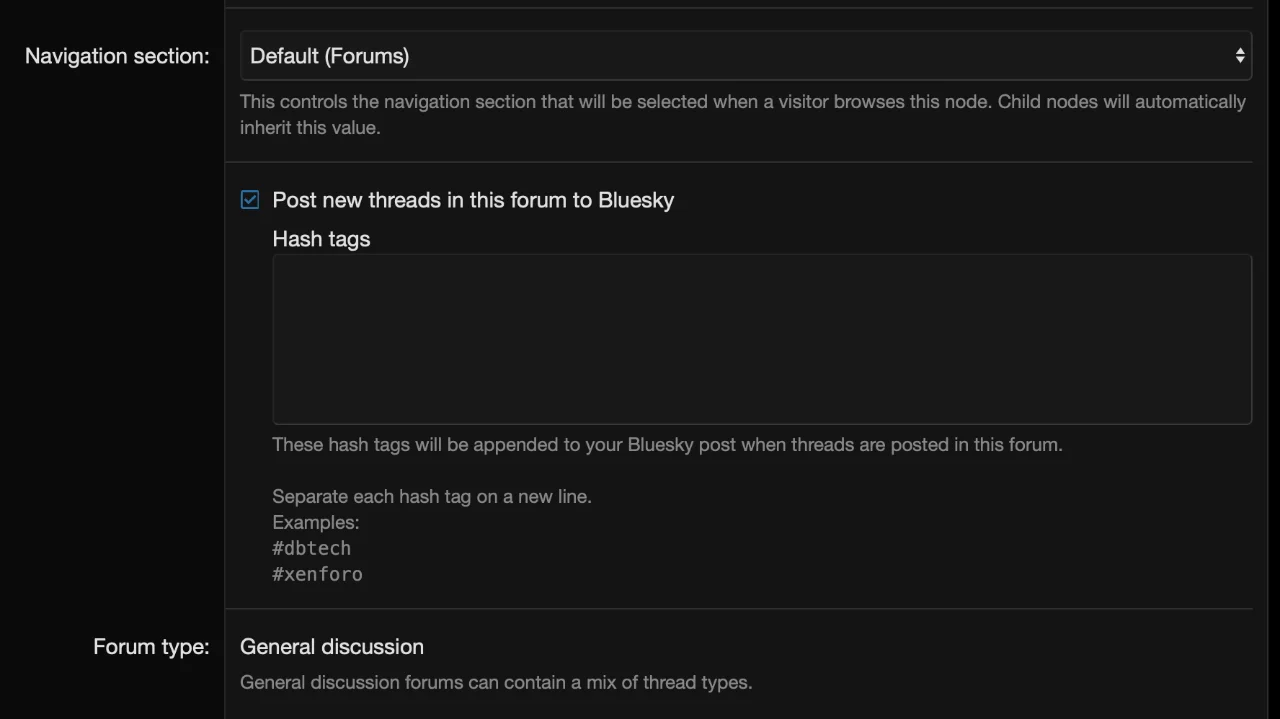
Task: Click the "These hash tags will be appended" hint
Action: 667,444
